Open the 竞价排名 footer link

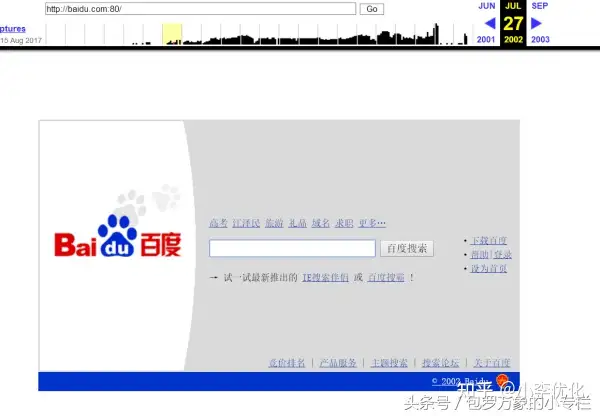(x=287, y=362)
